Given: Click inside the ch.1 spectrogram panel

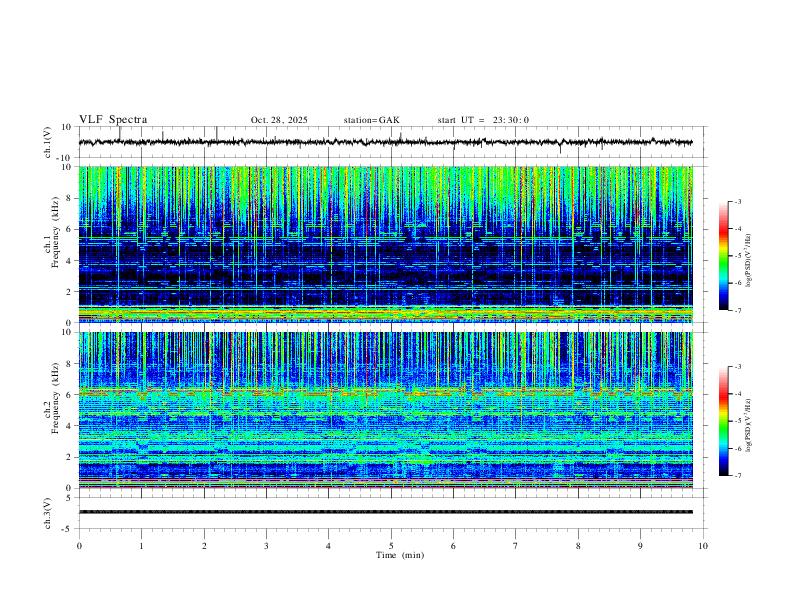Looking at the screenshot, I should pyautogui.click(x=385, y=244).
